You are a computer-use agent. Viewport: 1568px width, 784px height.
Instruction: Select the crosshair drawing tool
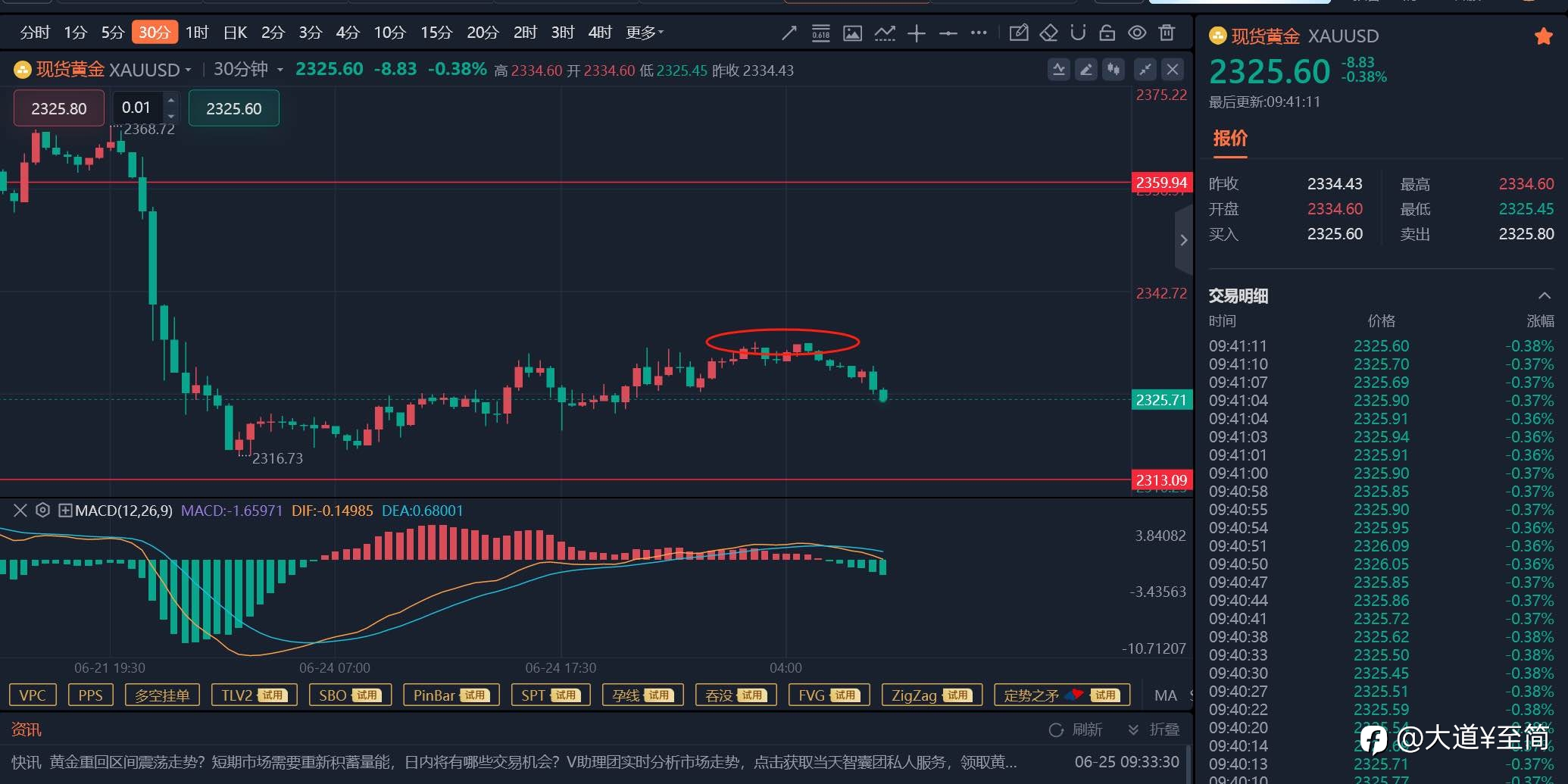pyautogui.click(x=917, y=33)
